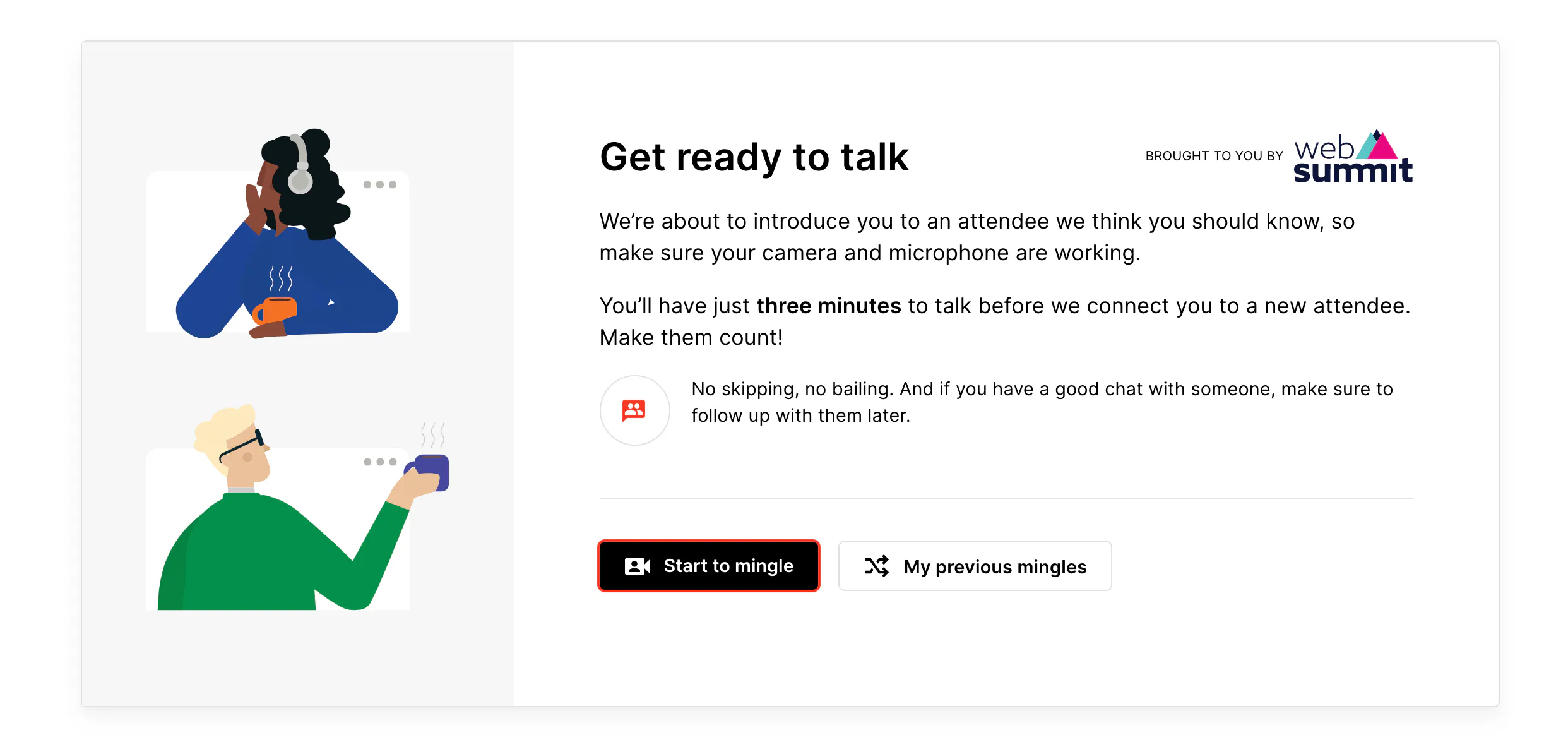This screenshot has height=735, width=1568.
Task: Click the purple mug with steam
Action: pos(432,471)
